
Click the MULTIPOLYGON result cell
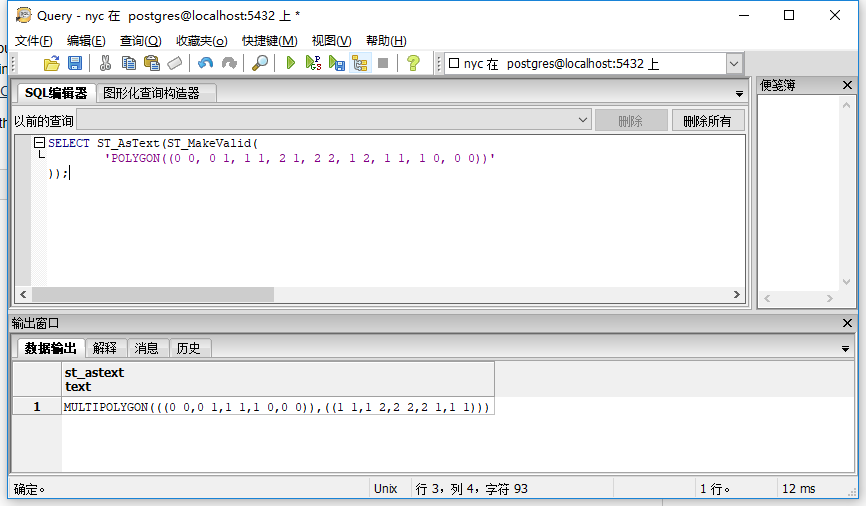(x=278, y=407)
